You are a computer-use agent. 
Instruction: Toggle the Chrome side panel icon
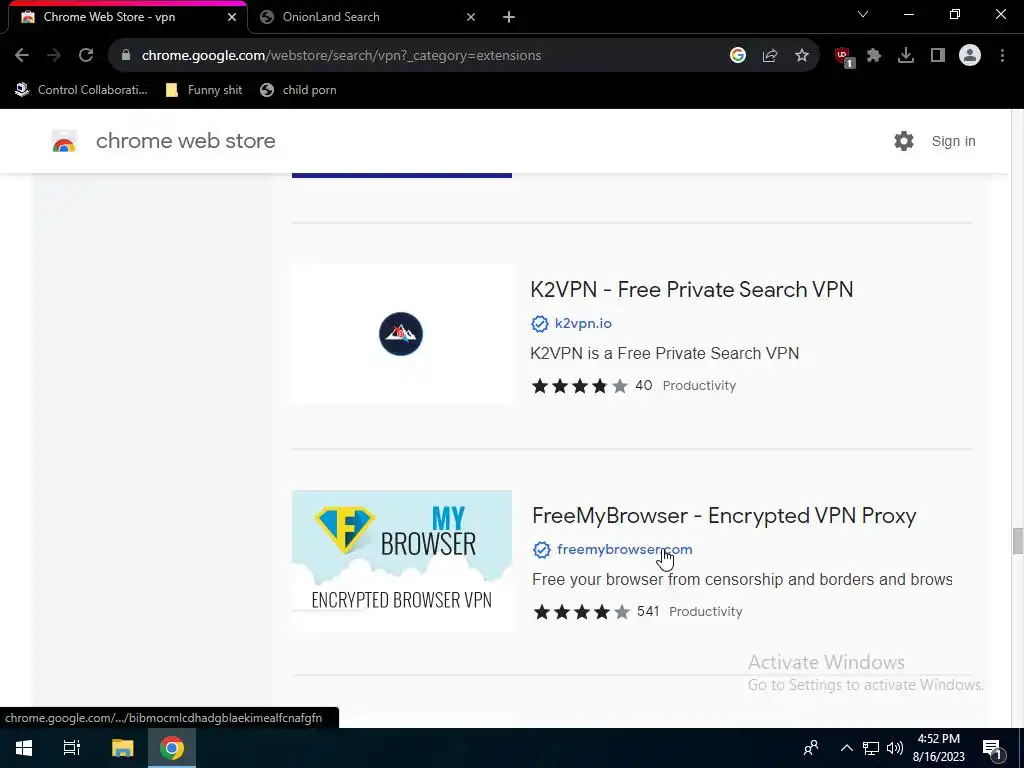938,56
